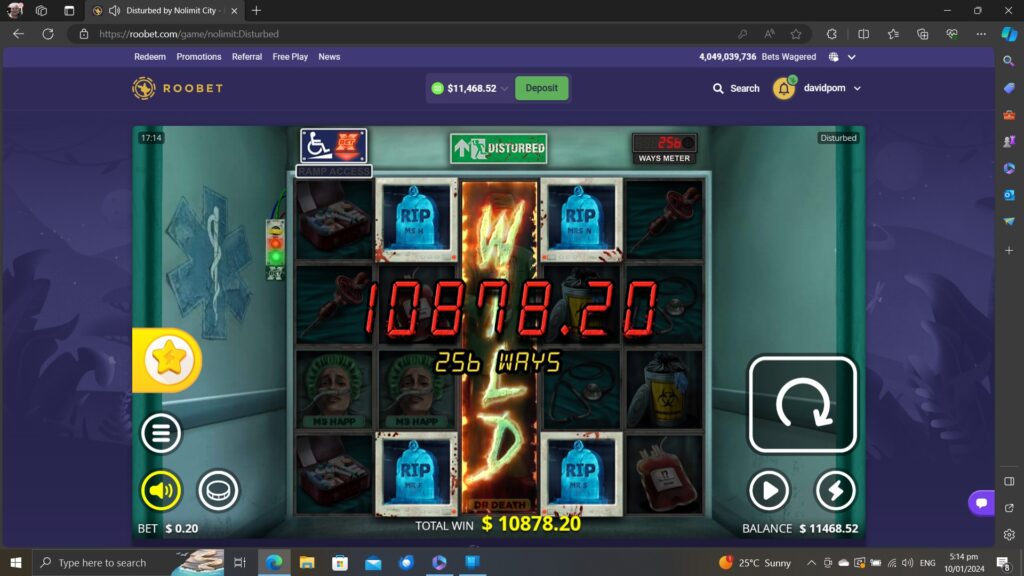Click the green Deposit button
Screen dimensions: 1024x576
tap(541, 88)
